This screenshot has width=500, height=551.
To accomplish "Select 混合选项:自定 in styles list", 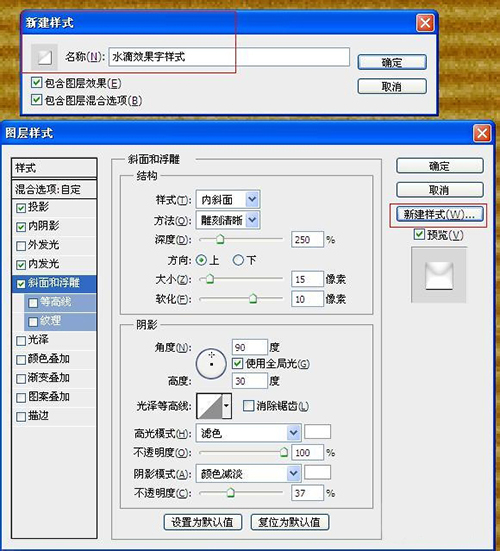I will click(54, 189).
